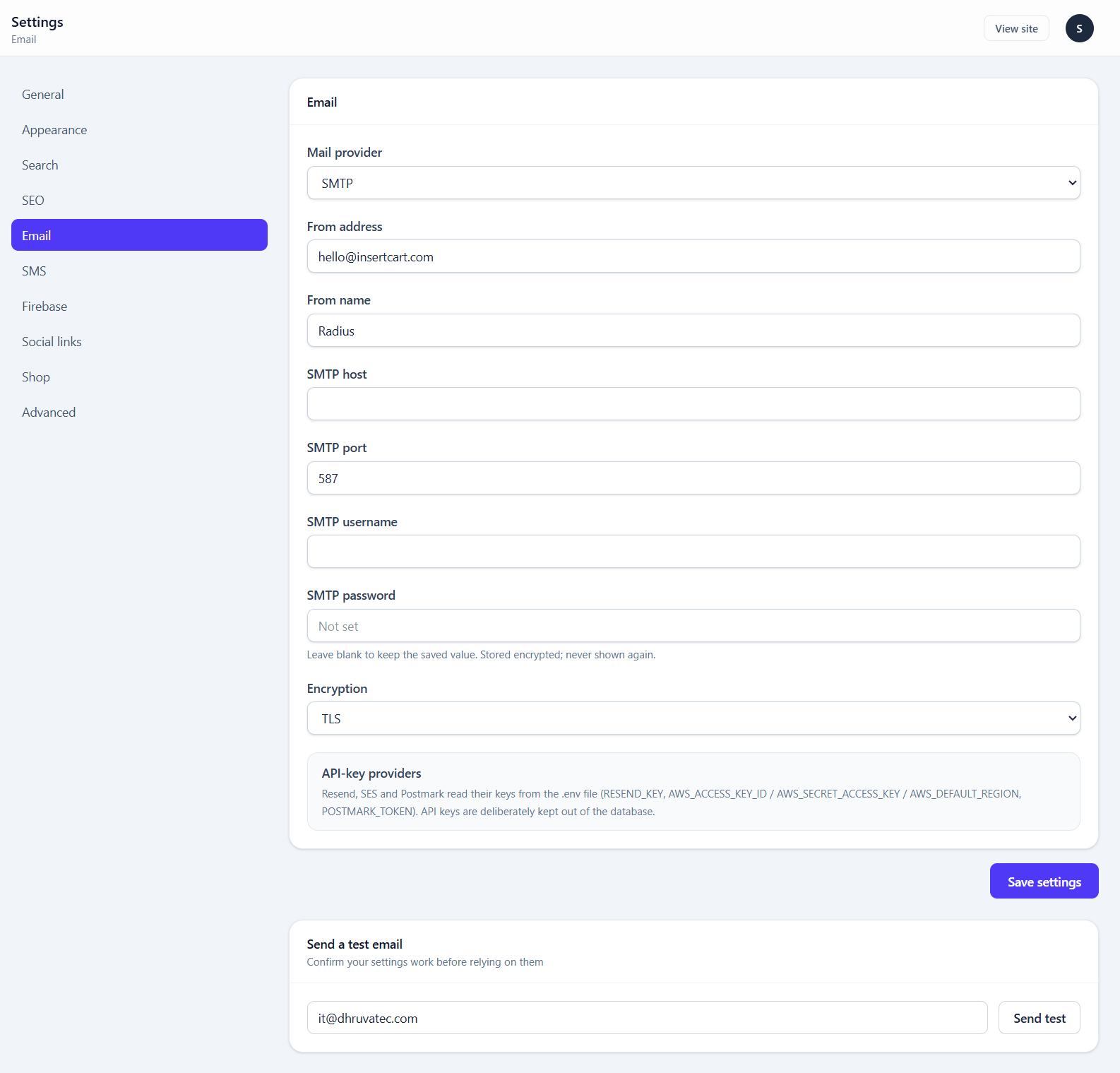Click into the SMTP port field
Viewport: 1120px width, 1073px height.
(x=693, y=478)
